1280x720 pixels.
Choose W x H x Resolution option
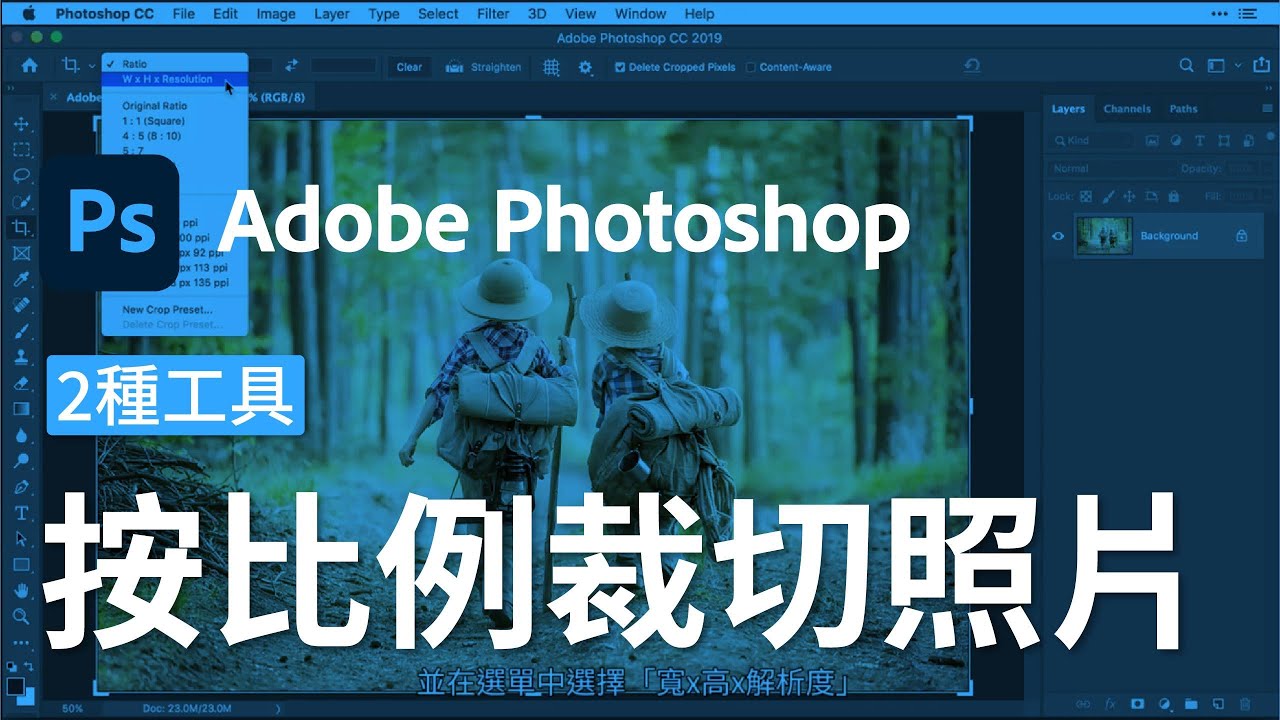point(173,79)
